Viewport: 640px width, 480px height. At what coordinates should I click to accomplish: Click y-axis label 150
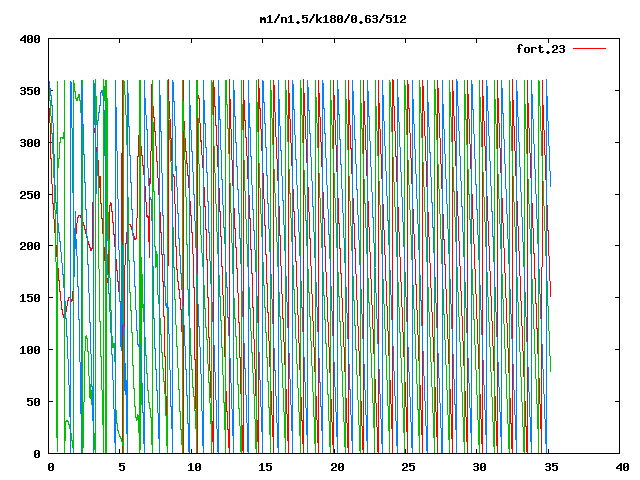pos(30,298)
